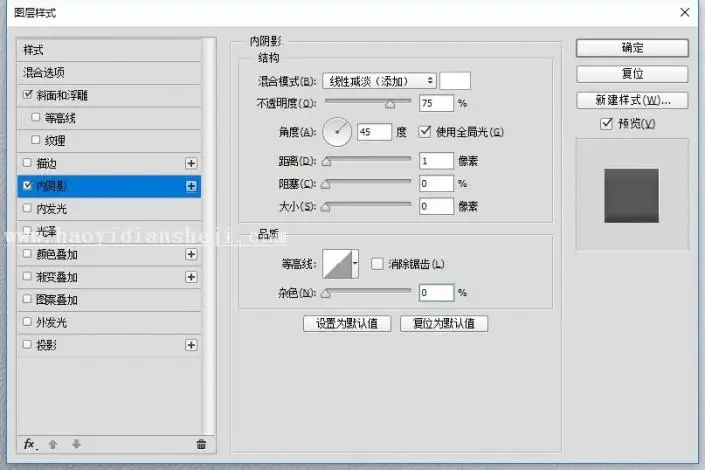
Task: Move effect up with up-arrow icon
Action: [x=53, y=444]
